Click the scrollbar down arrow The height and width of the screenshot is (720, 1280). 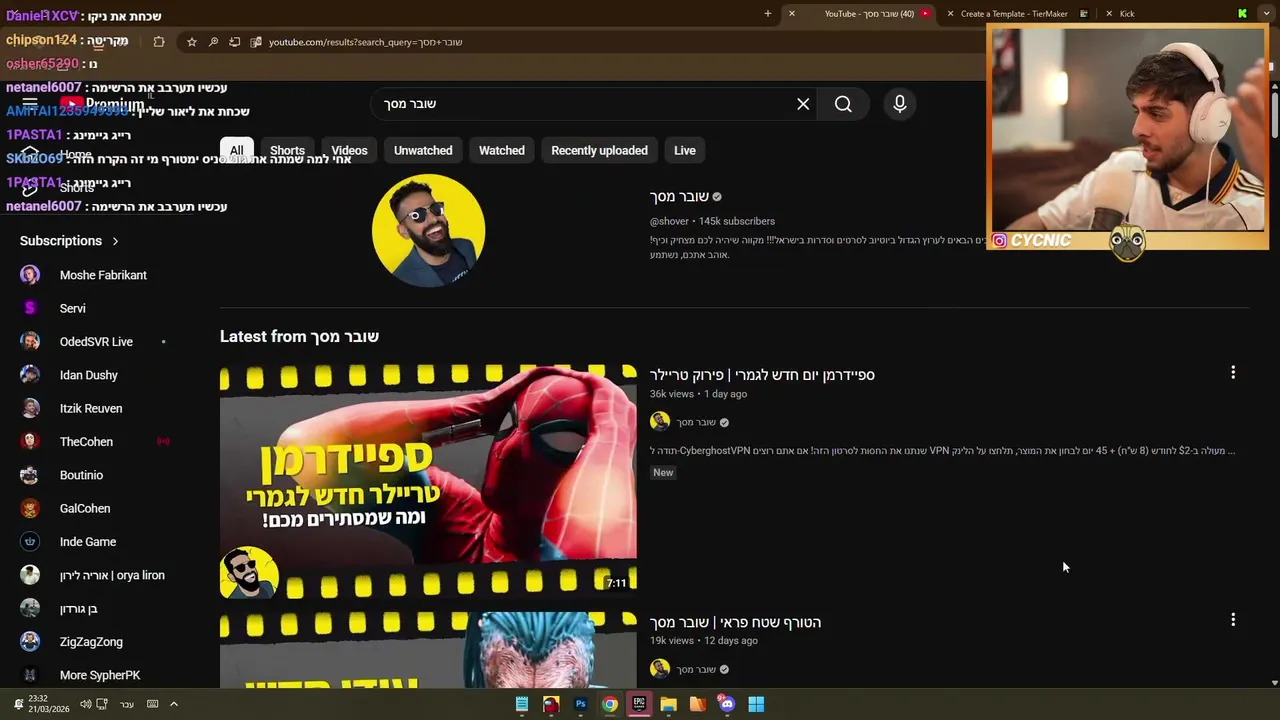[1275, 683]
